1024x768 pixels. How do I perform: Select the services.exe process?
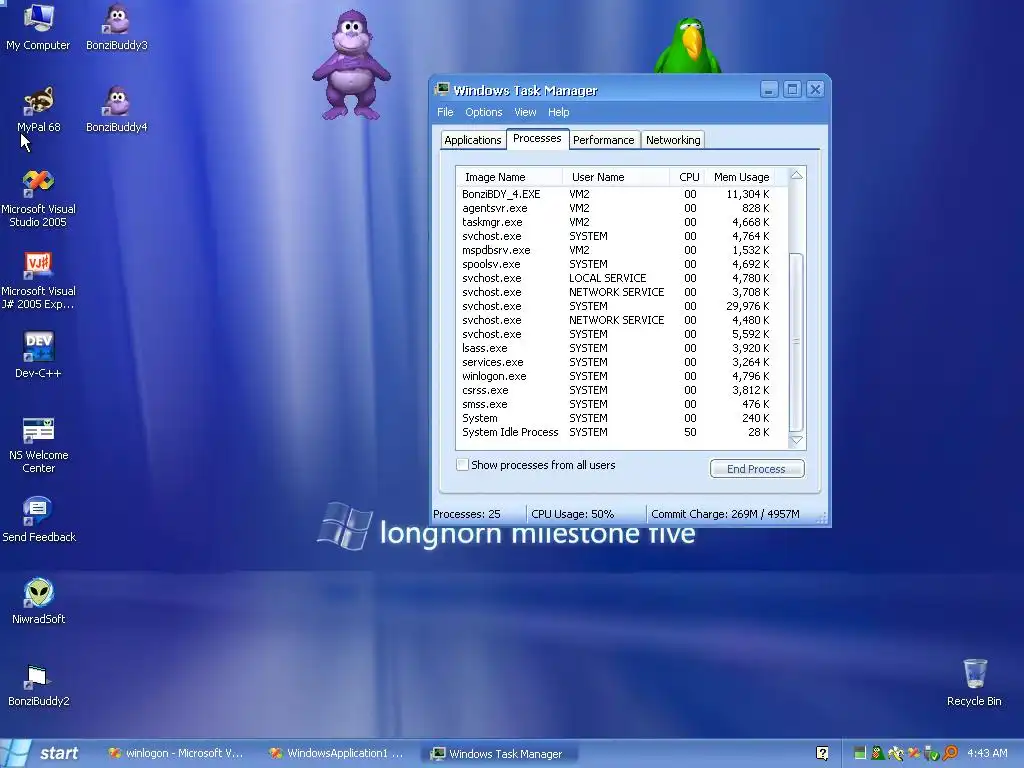tap(621, 362)
